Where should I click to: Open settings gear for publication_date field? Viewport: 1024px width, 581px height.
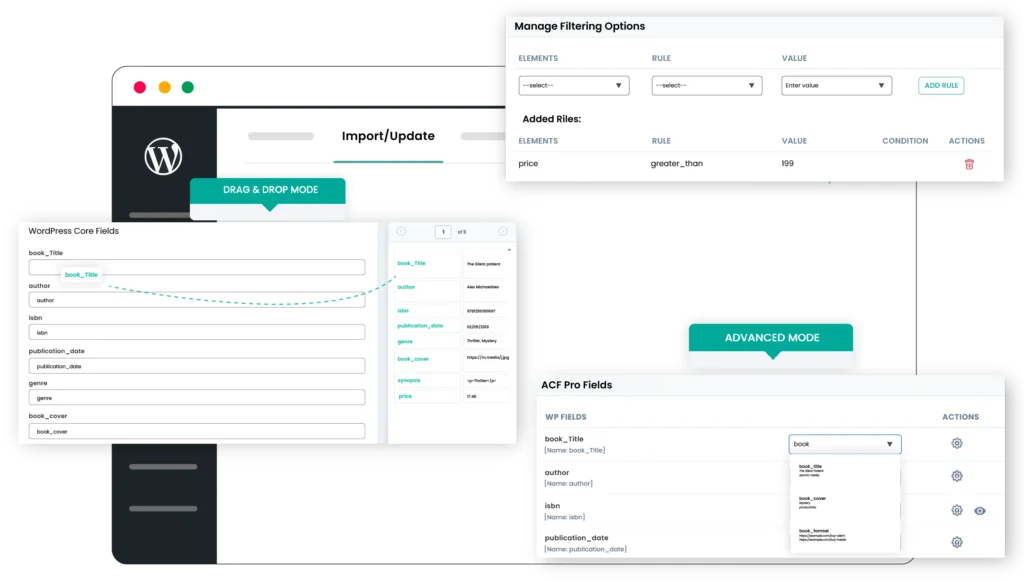tap(956, 541)
